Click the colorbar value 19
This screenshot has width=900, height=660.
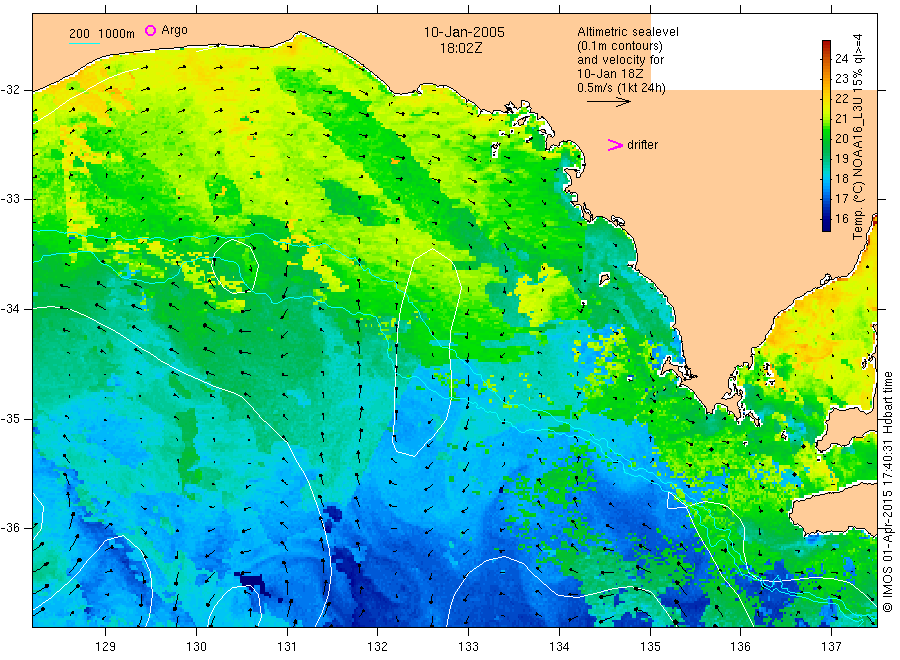841,158
